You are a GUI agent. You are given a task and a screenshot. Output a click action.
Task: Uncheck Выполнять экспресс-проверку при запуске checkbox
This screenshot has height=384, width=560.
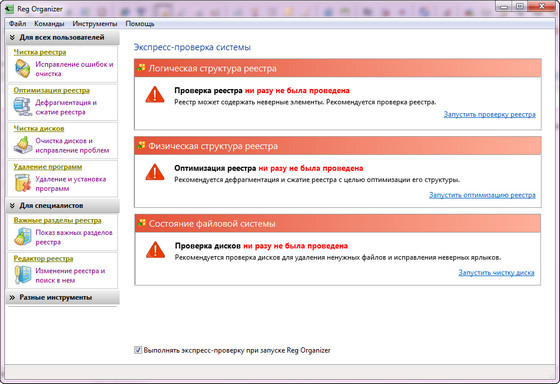click(x=138, y=350)
